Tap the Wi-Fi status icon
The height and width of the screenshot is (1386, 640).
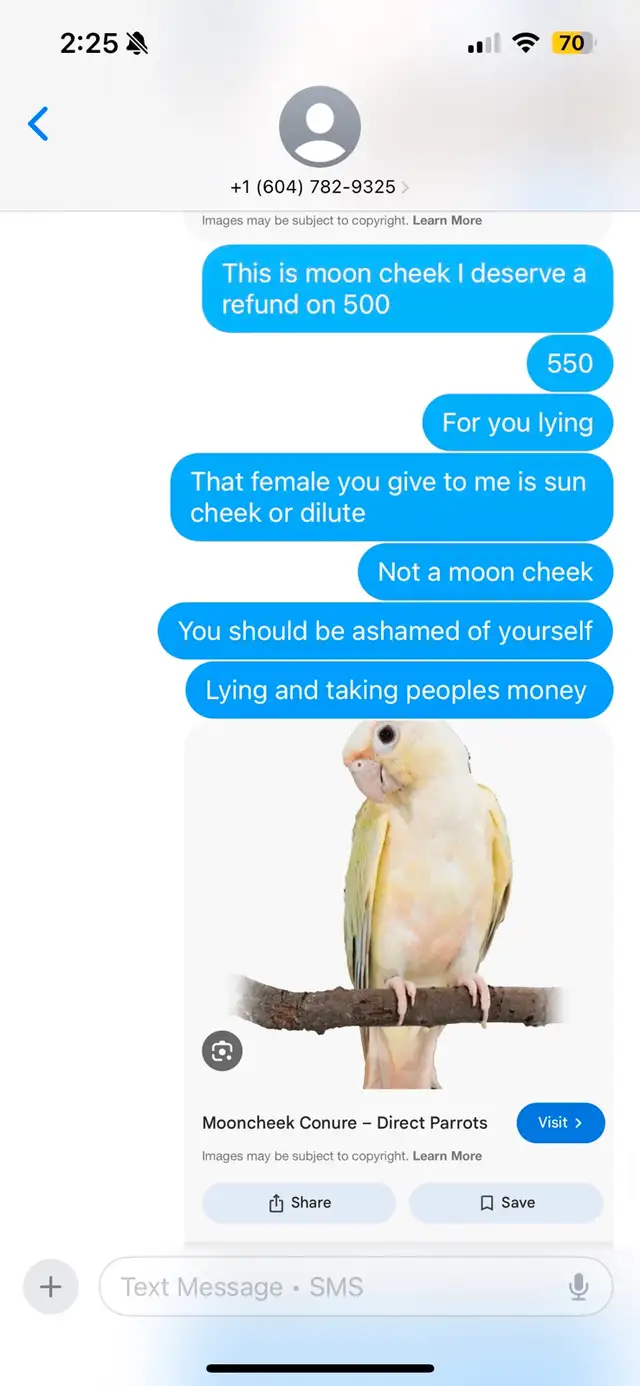click(526, 43)
